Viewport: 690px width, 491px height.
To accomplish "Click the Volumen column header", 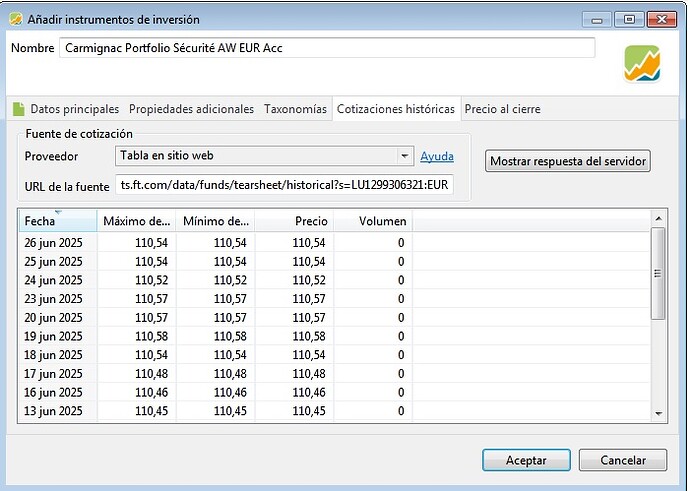I will (373, 221).
